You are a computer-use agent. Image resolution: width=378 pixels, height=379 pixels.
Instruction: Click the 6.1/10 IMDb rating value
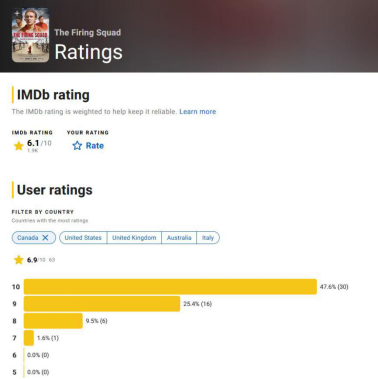point(39,143)
